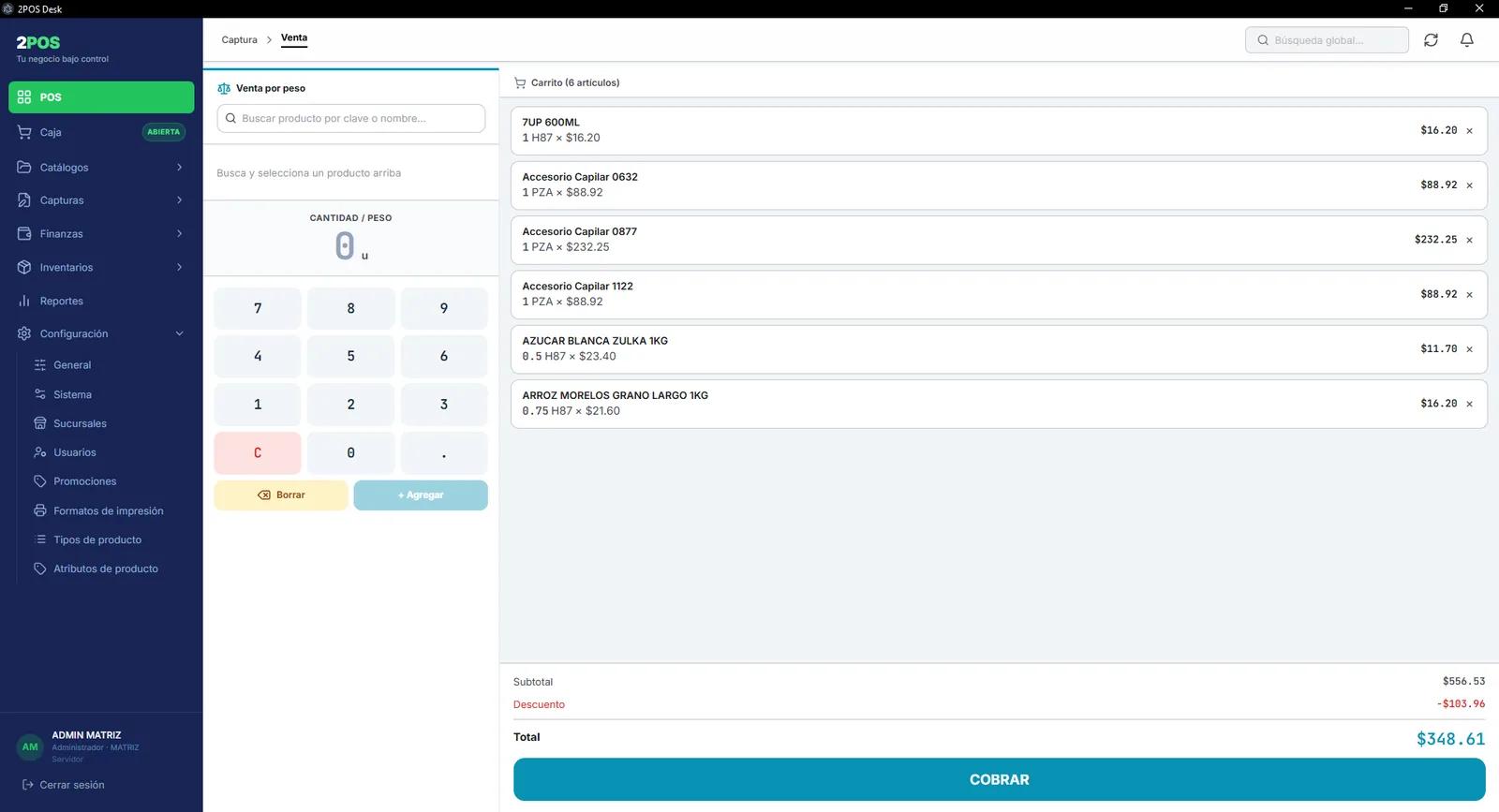Click the Cerrar sesión logout icon
This screenshot has height=812, width=1499.
pos(28,785)
